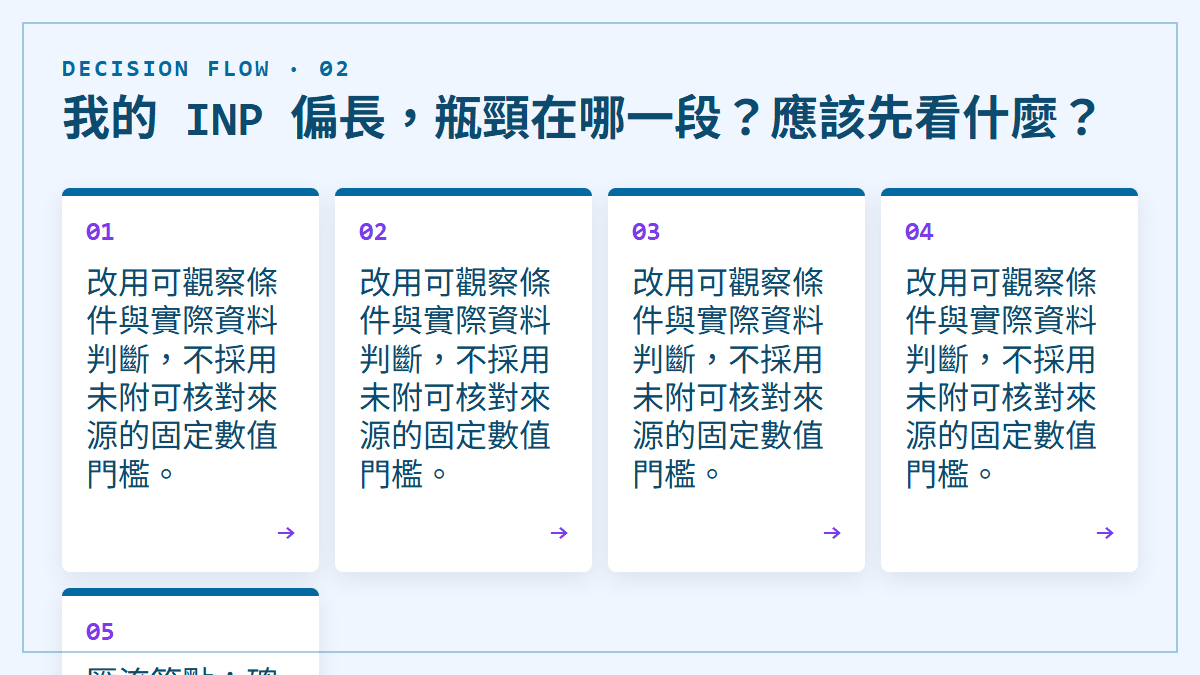Click the arrow icon in card 04
This screenshot has width=1200, height=675.
coord(1105,533)
